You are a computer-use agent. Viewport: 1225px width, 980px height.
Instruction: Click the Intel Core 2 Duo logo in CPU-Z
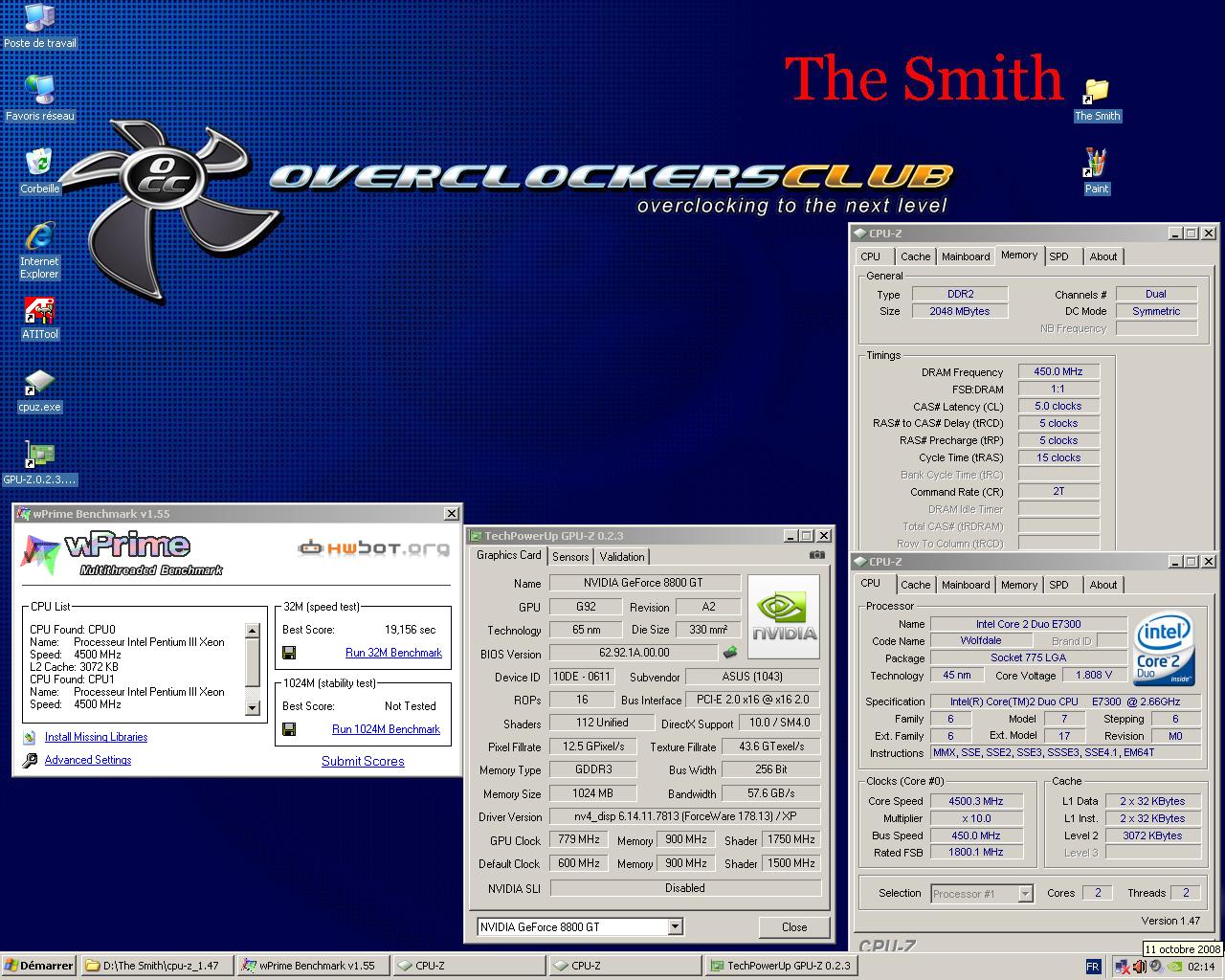1164,650
